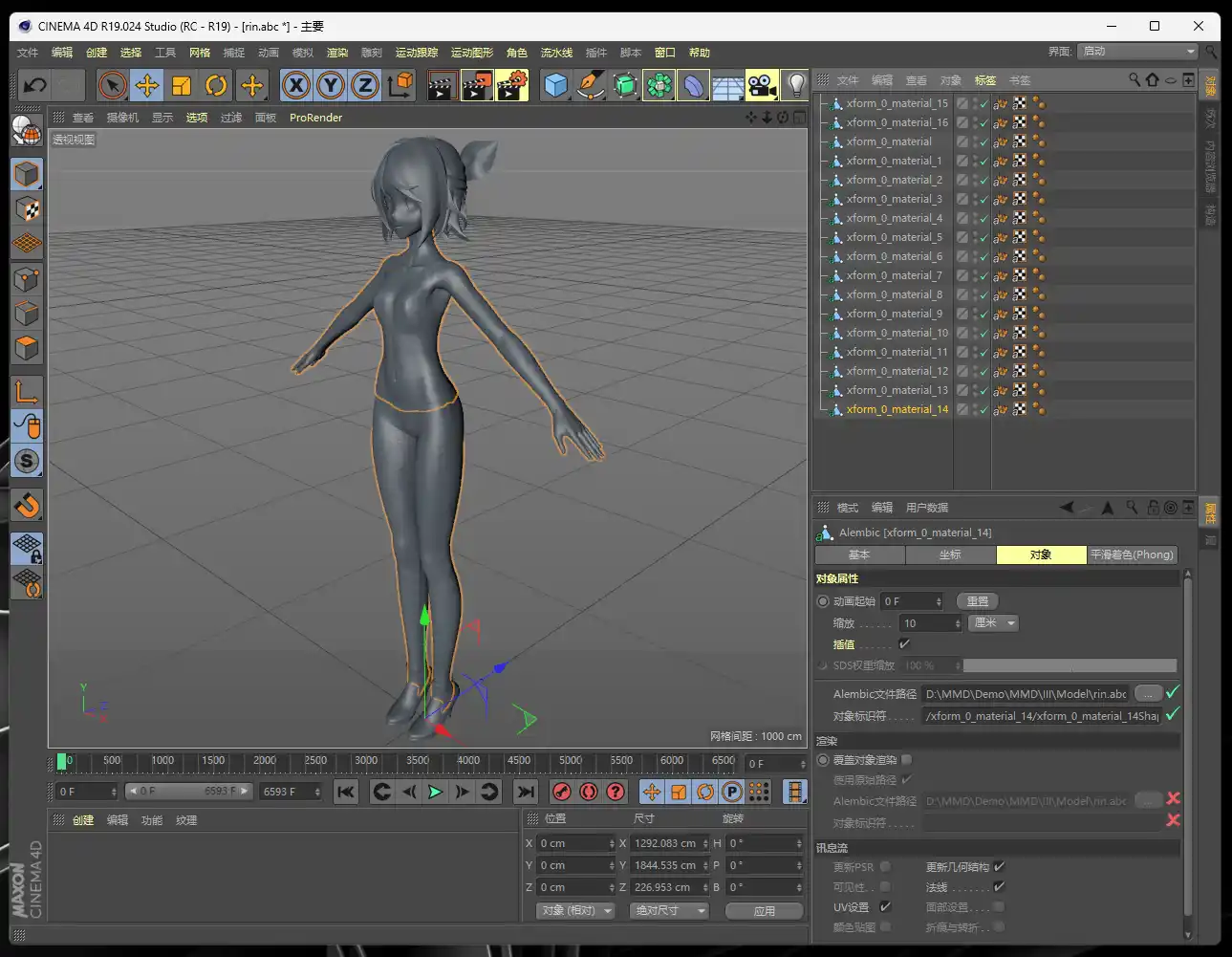Click the Record Active Objects key icon
Screen dimensions: 1232x957
pos(562,792)
